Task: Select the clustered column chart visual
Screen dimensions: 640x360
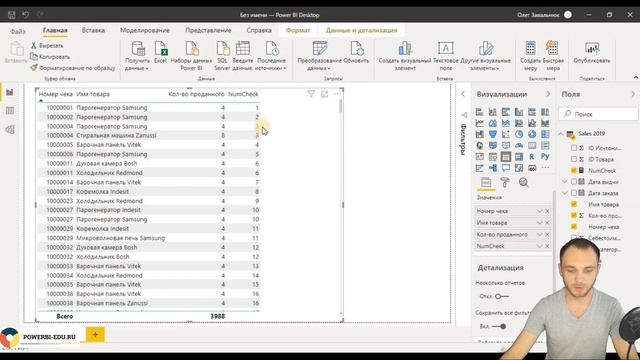Action: click(x=519, y=112)
